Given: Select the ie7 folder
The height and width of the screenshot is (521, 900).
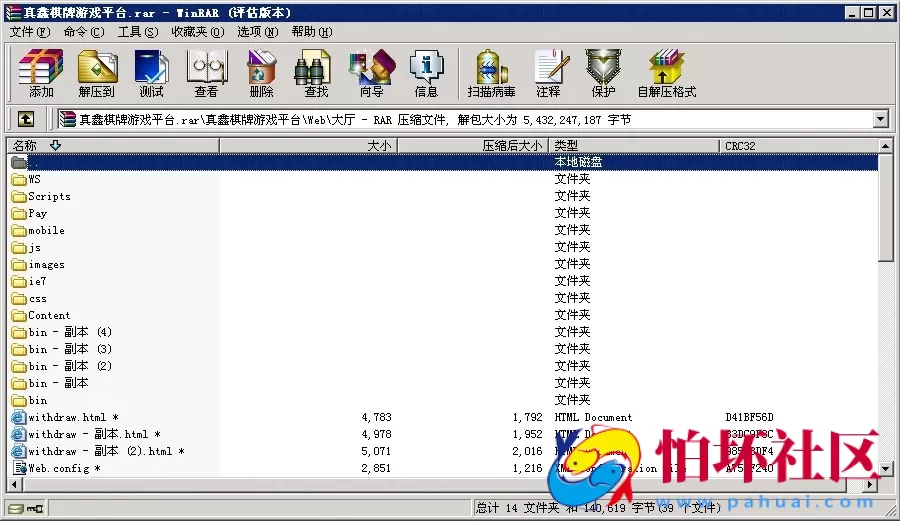Looking at the screenshot, I should (37, 281).
